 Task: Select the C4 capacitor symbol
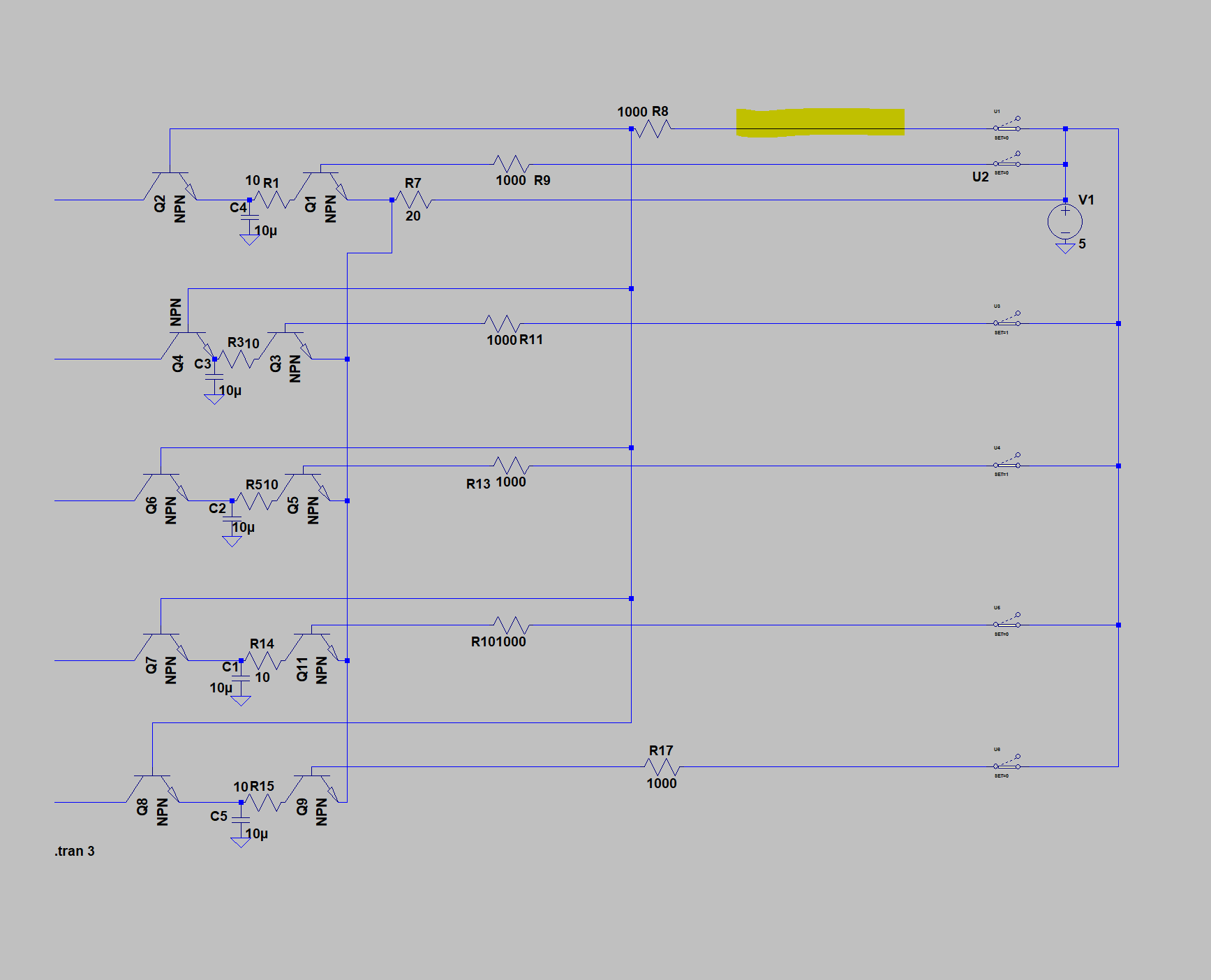coord(249,217)
